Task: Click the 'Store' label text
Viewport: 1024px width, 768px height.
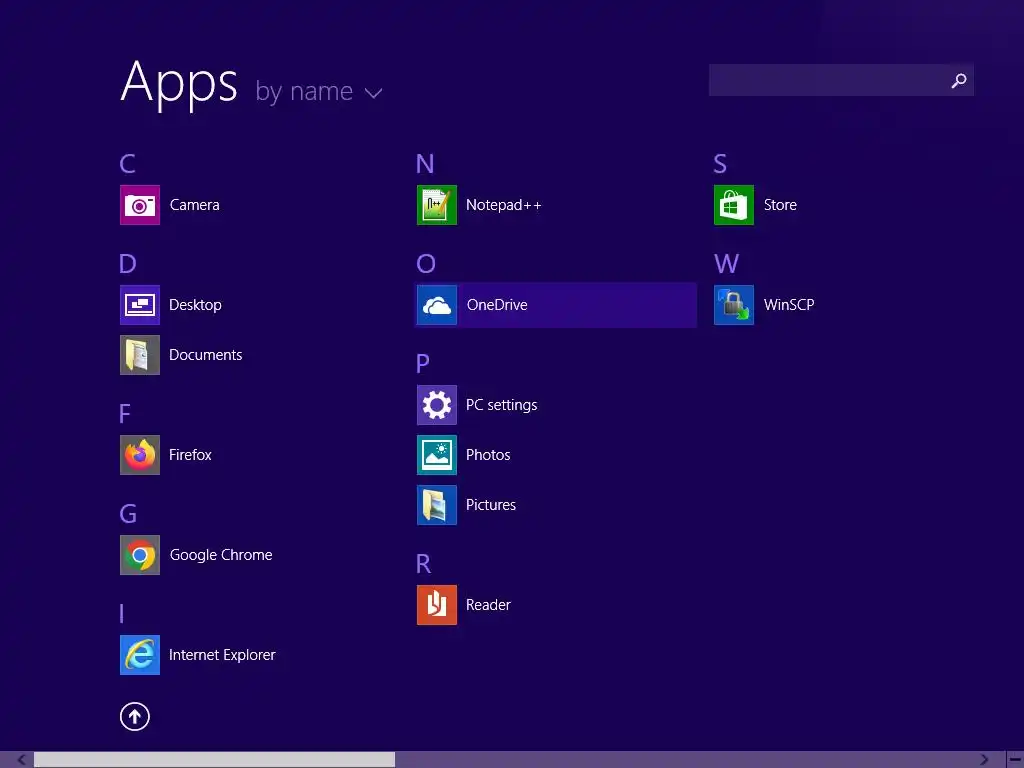Action: tap(780, 205)
